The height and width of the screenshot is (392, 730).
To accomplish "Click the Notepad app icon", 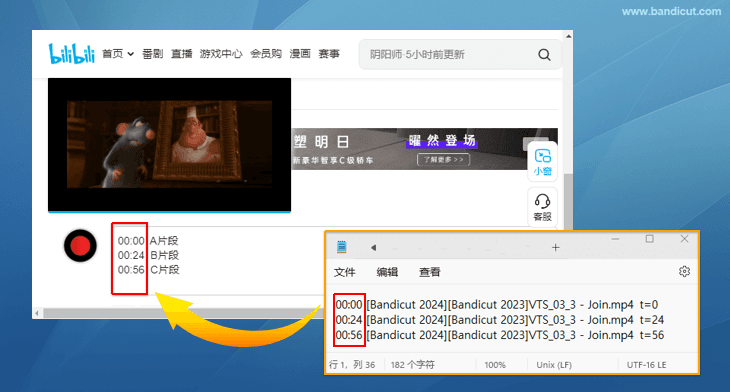I will (342, 247).
